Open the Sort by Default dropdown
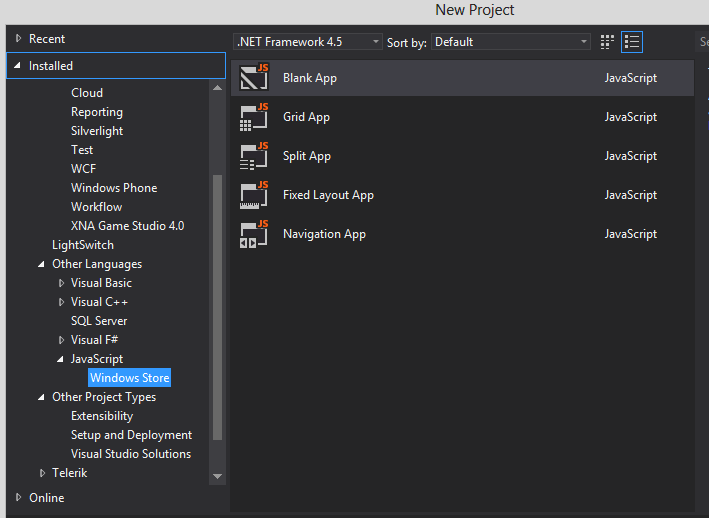The height and width of the screenshot is (518, 709). [511, 42]
